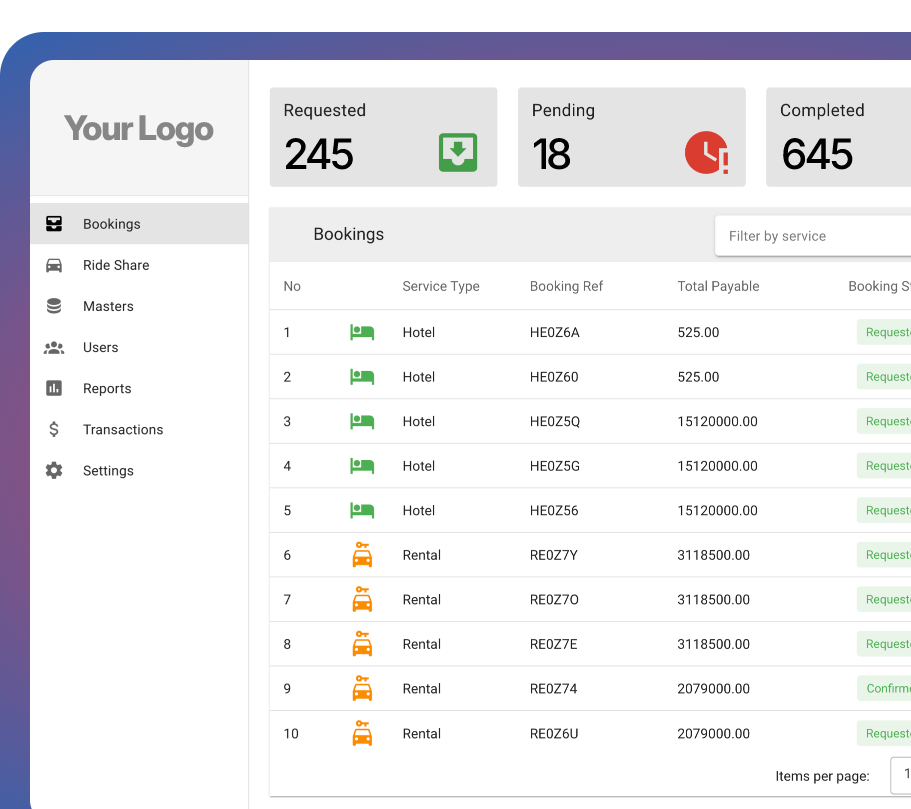Open the Items per page selector
This screenshot has height=809, width=911.
[x=901, y=775]
